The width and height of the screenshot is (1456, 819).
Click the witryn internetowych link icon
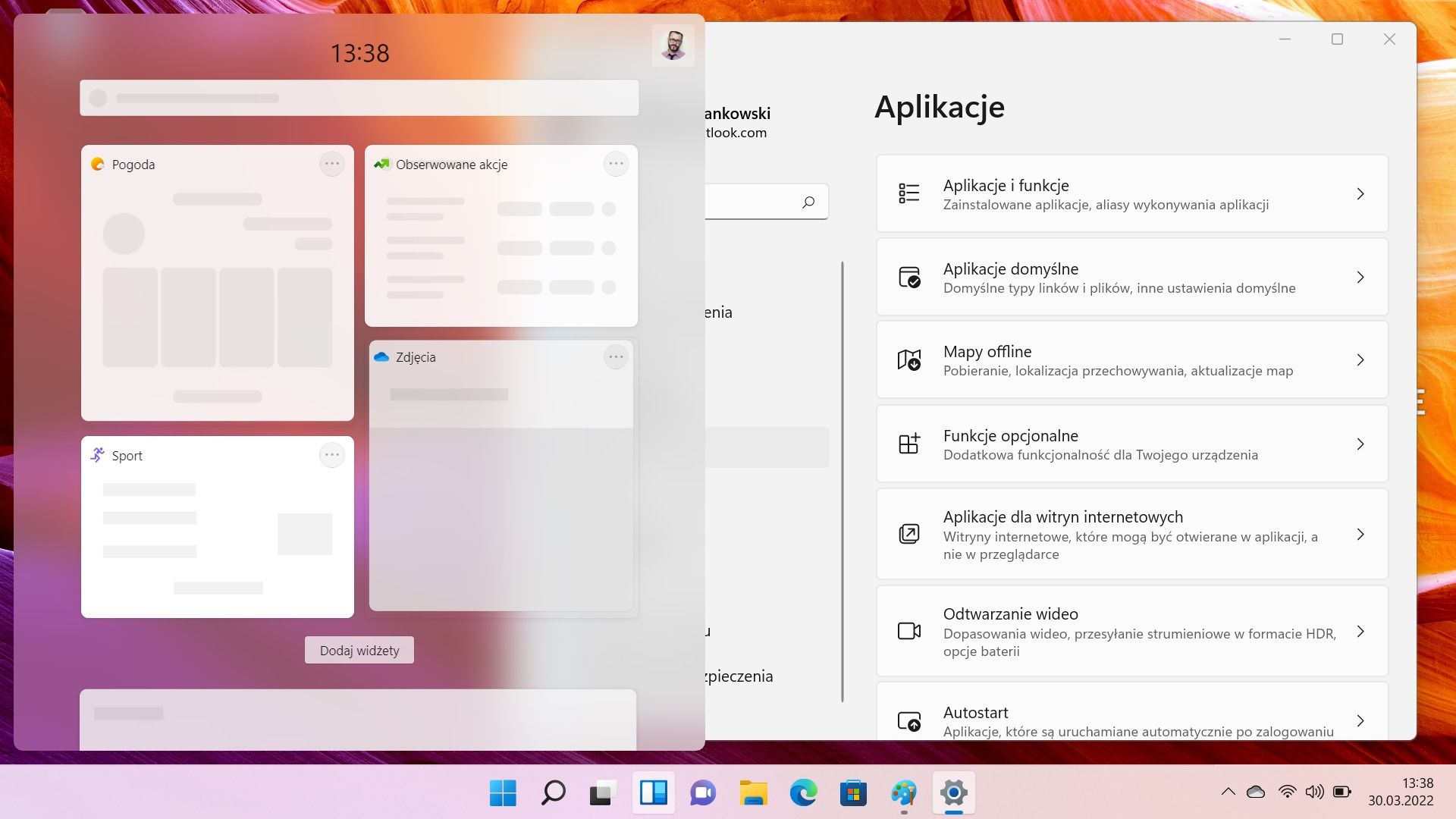[x=909, y=534]
